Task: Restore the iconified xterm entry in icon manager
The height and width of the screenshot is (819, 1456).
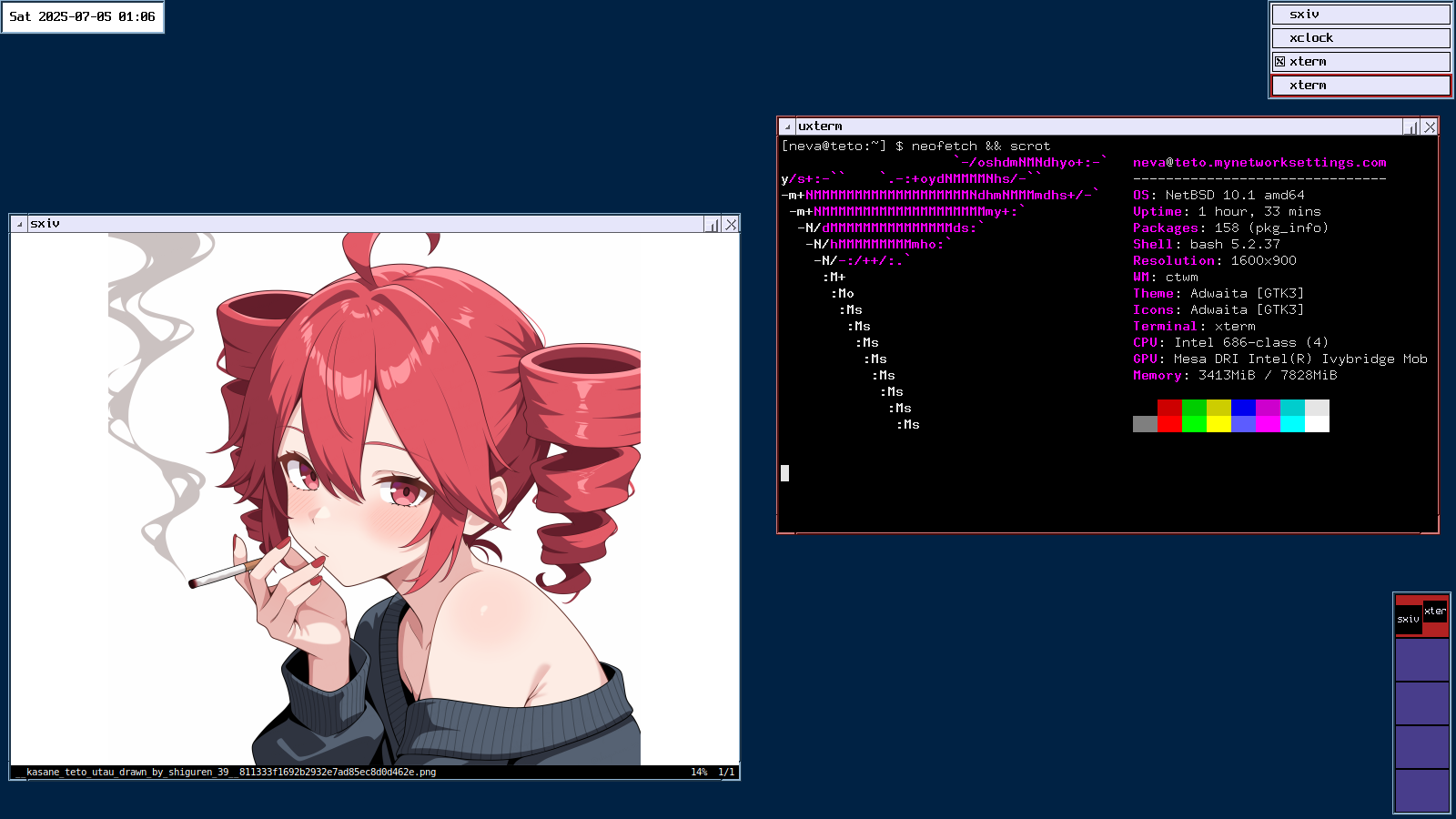Action: 1360,62
